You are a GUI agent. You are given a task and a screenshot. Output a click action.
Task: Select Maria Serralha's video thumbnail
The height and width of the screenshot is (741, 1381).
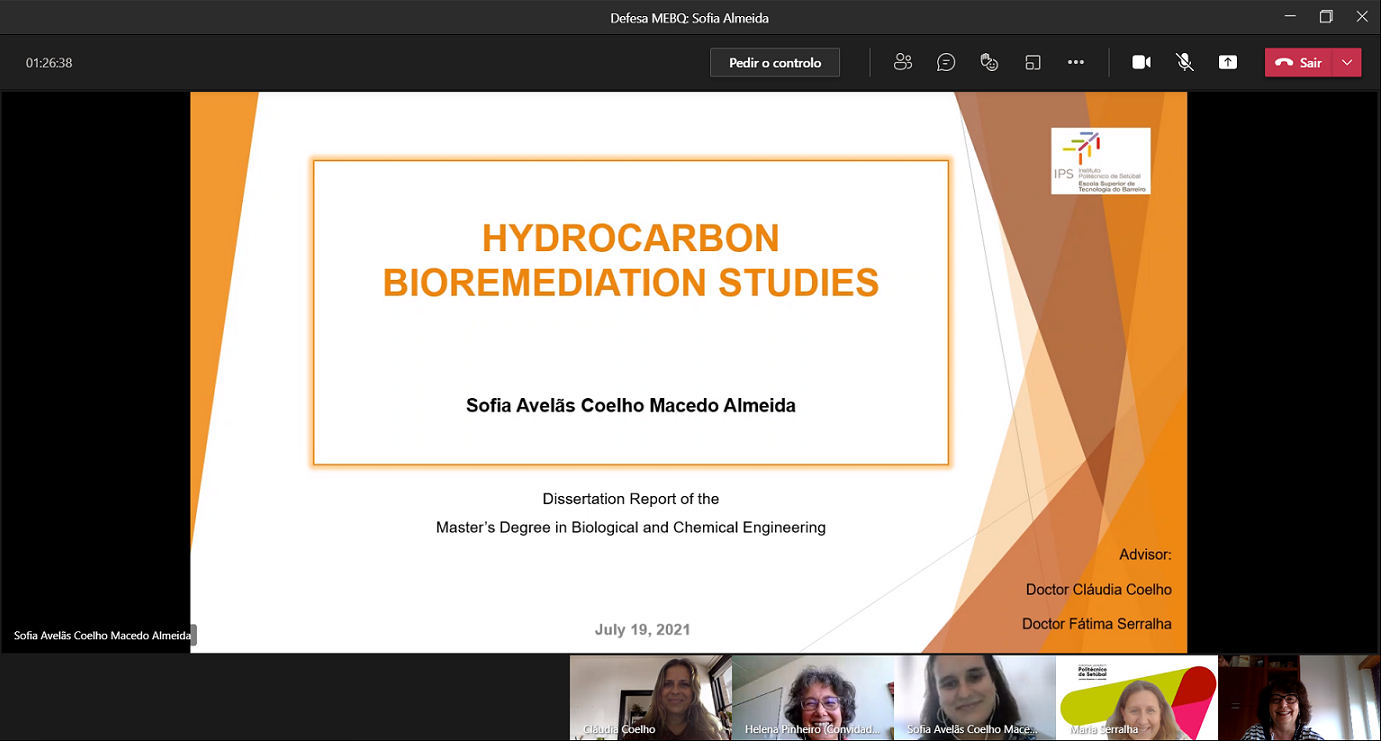(1137, 697)
